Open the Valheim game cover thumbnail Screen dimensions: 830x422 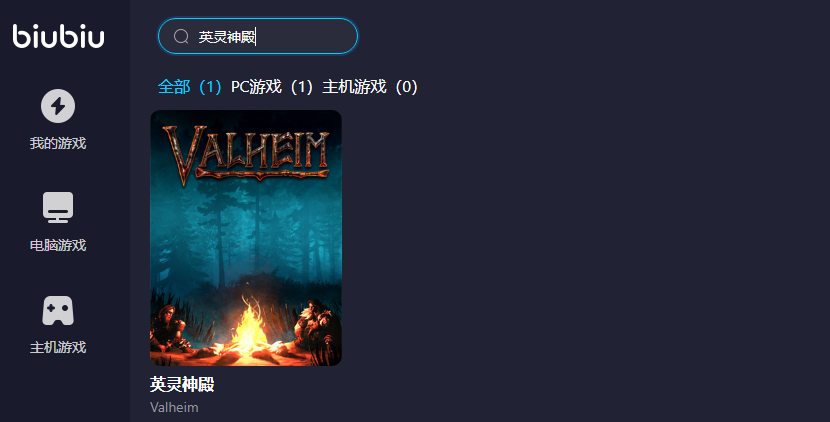[246, 238]
